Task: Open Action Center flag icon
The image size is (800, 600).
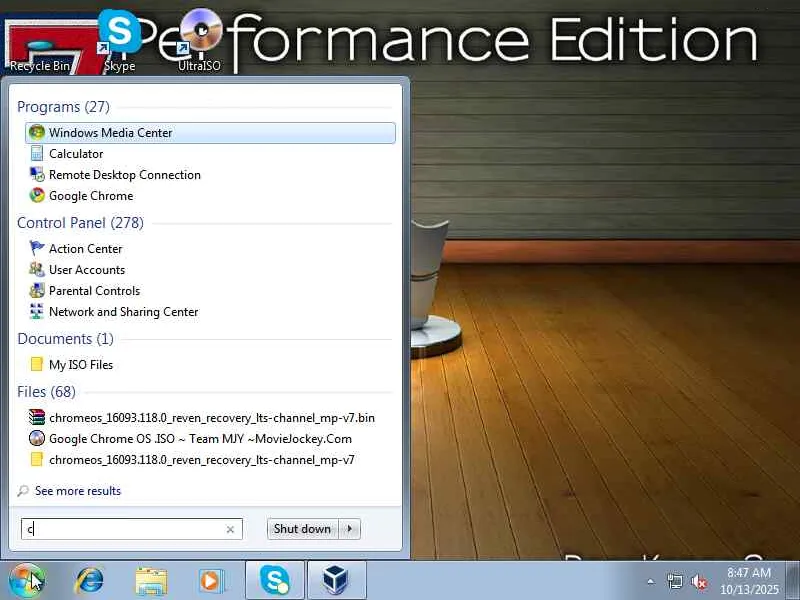Action: (37, 248)
